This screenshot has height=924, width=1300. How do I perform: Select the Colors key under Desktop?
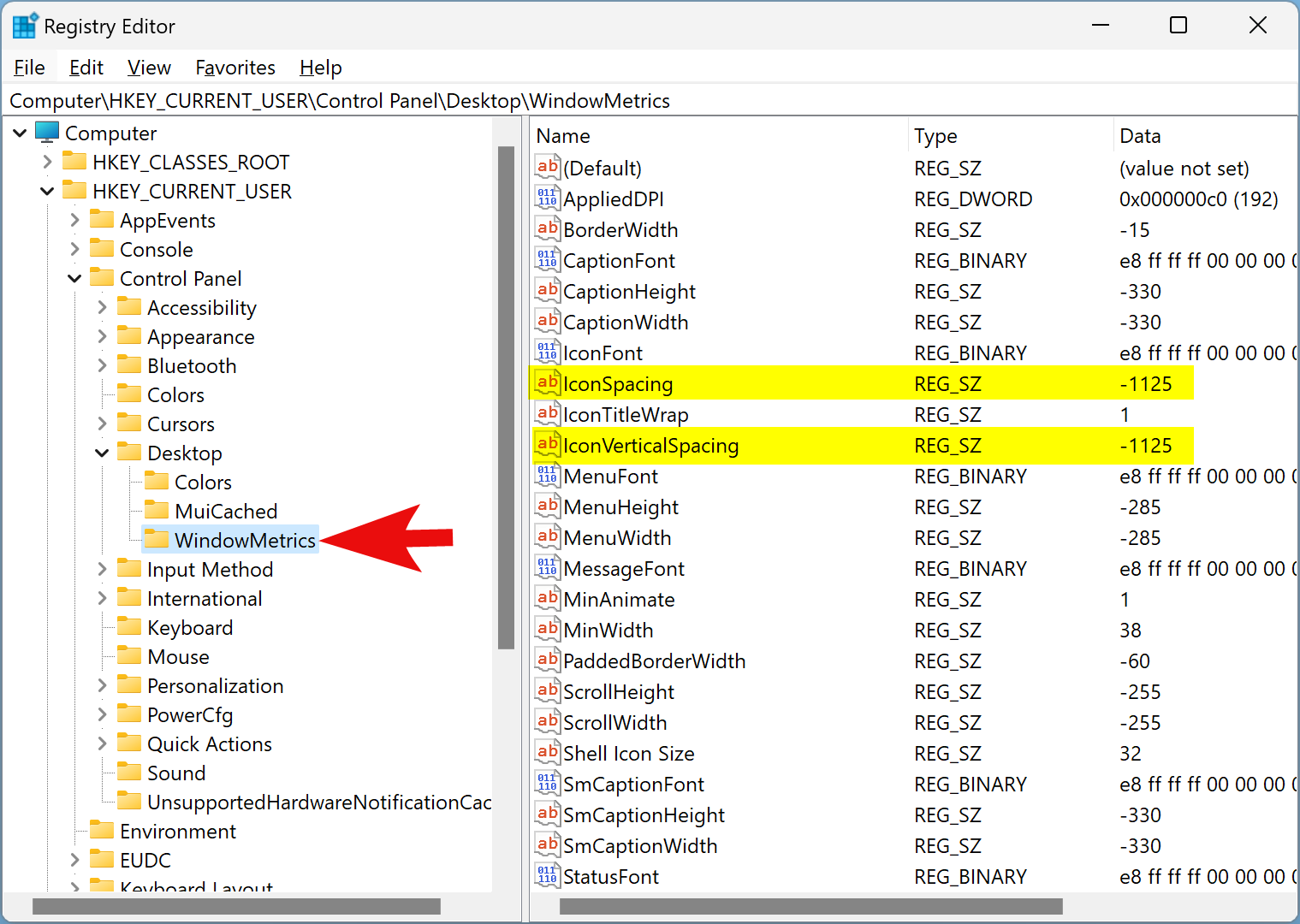click(203, 482)
